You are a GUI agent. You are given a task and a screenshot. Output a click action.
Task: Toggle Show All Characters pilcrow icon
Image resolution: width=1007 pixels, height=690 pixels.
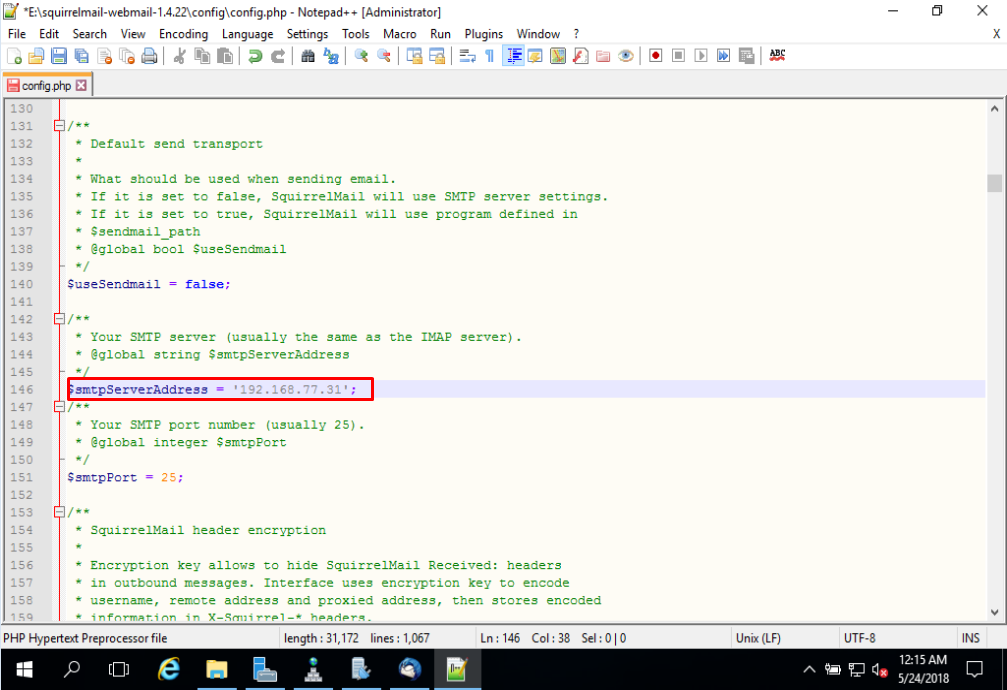[x=489, y=57]
